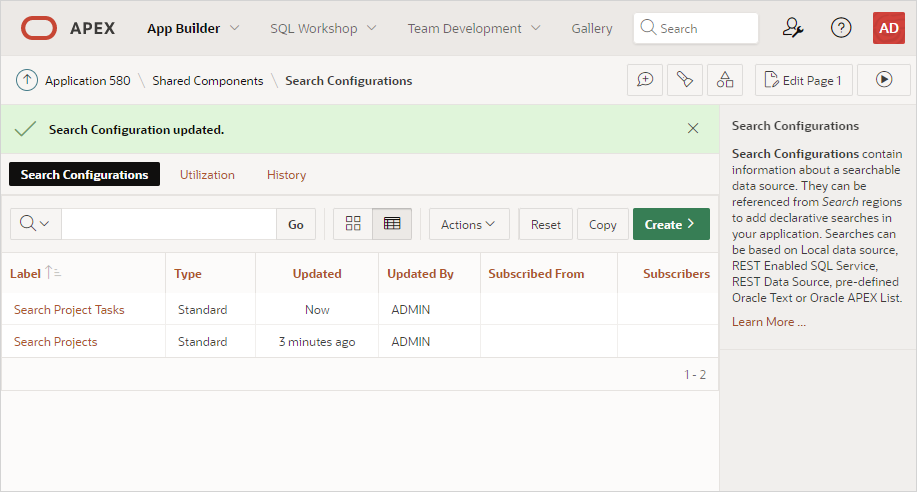Go to Shared Components breadcrumb

208,81
